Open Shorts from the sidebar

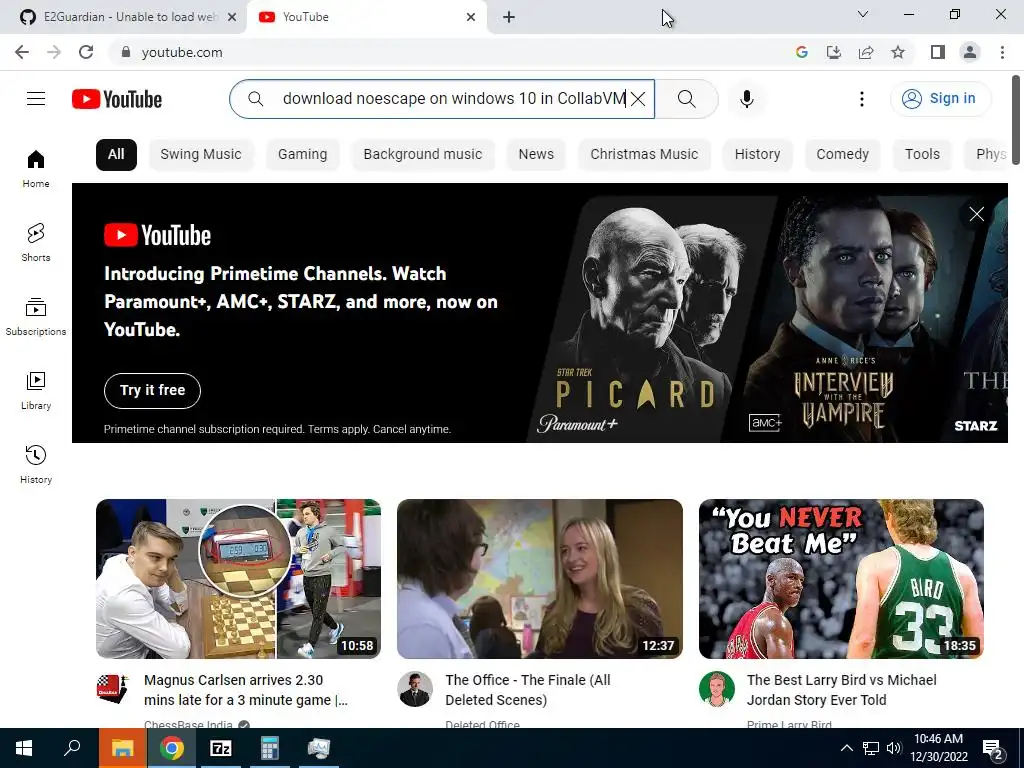[36, 243]
